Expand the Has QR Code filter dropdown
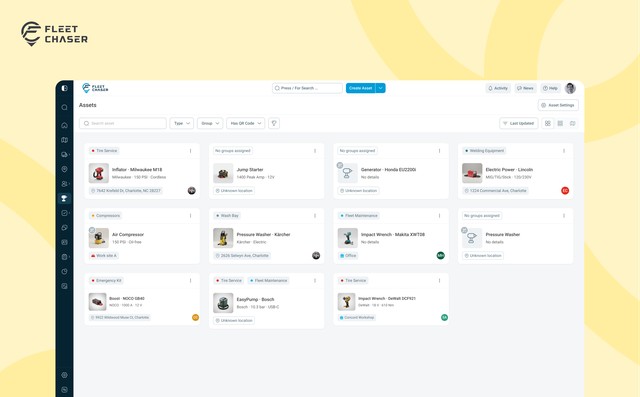This screenshot has width=640, height=397. coord(246,123)
